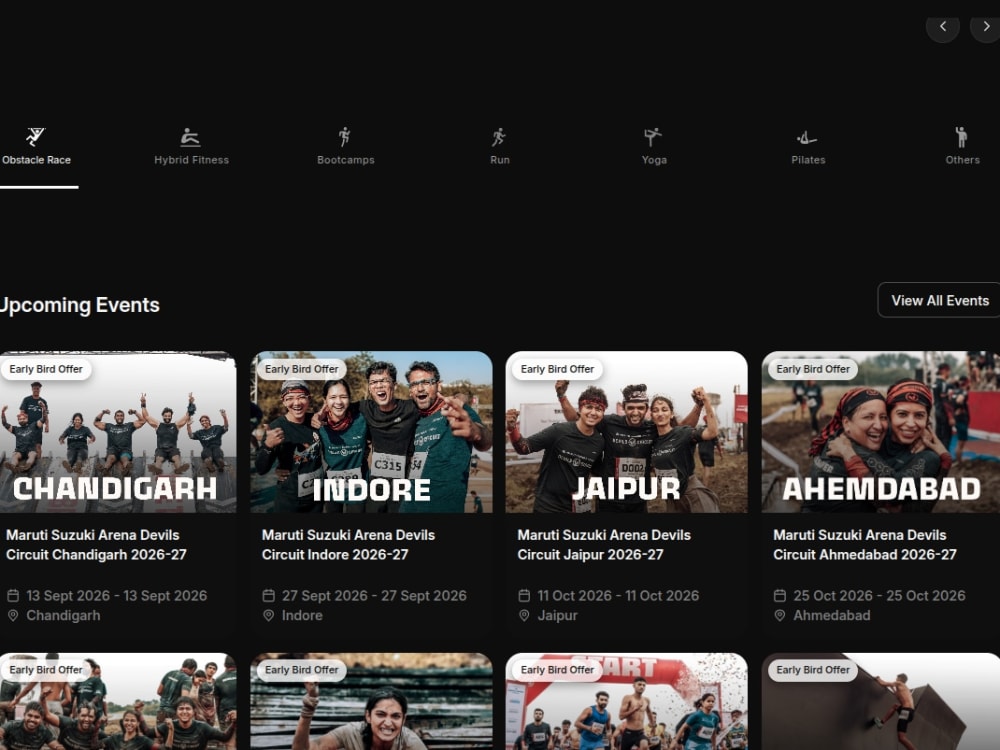Select the Bootcamps category icon
1000x750 pixels.
tap(345, 136)
